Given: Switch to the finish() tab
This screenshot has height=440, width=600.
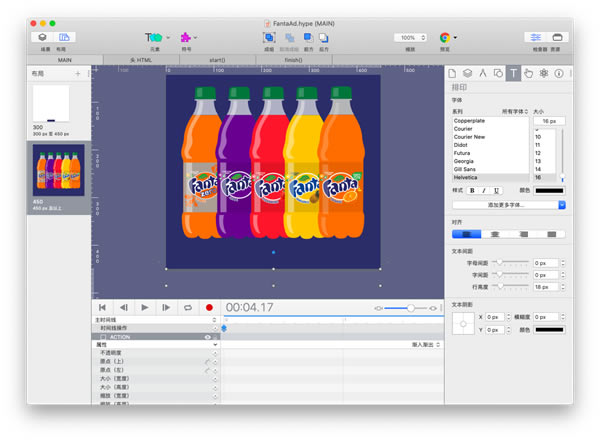Looking at the screenshot, I should tap(292, 60).
